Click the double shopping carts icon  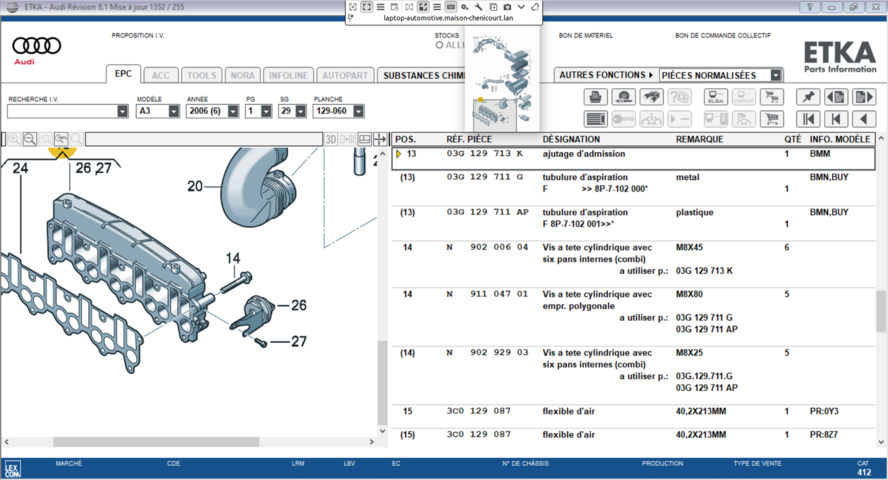point(771,97)
